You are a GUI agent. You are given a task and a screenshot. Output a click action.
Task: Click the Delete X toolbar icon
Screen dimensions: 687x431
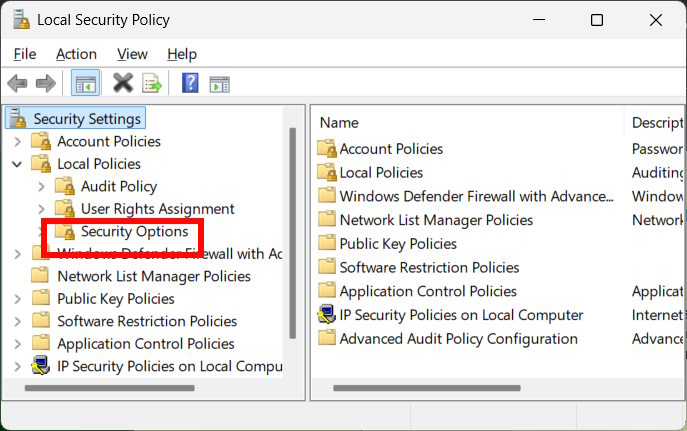(x=123, y=82)
